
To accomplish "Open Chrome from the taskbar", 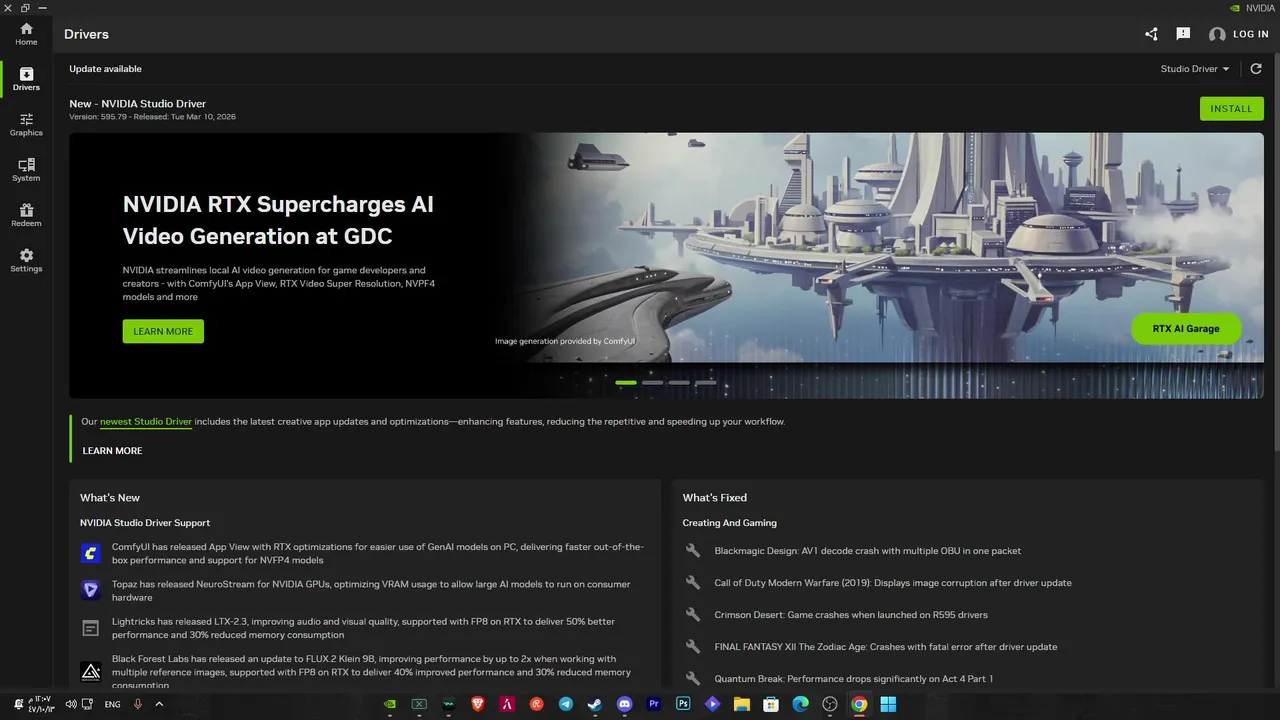I will 859,704.
